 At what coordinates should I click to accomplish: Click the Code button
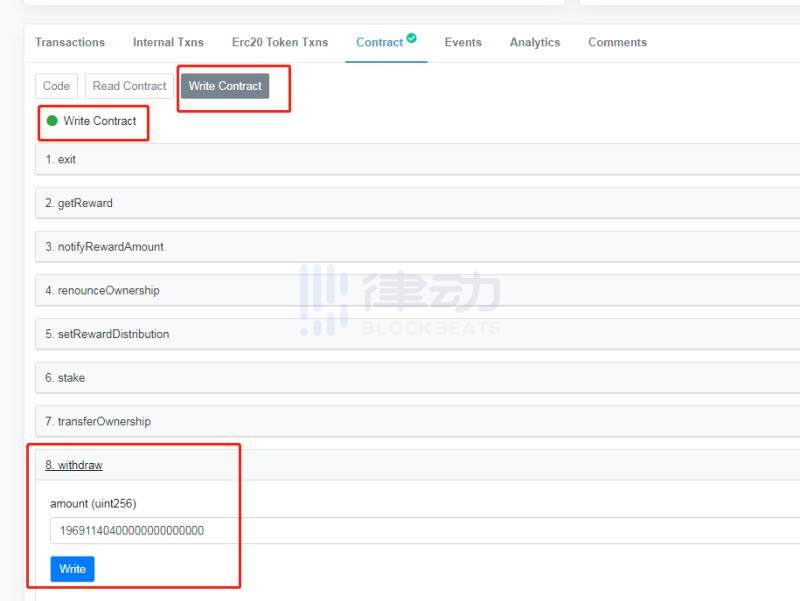pos(57,86)
